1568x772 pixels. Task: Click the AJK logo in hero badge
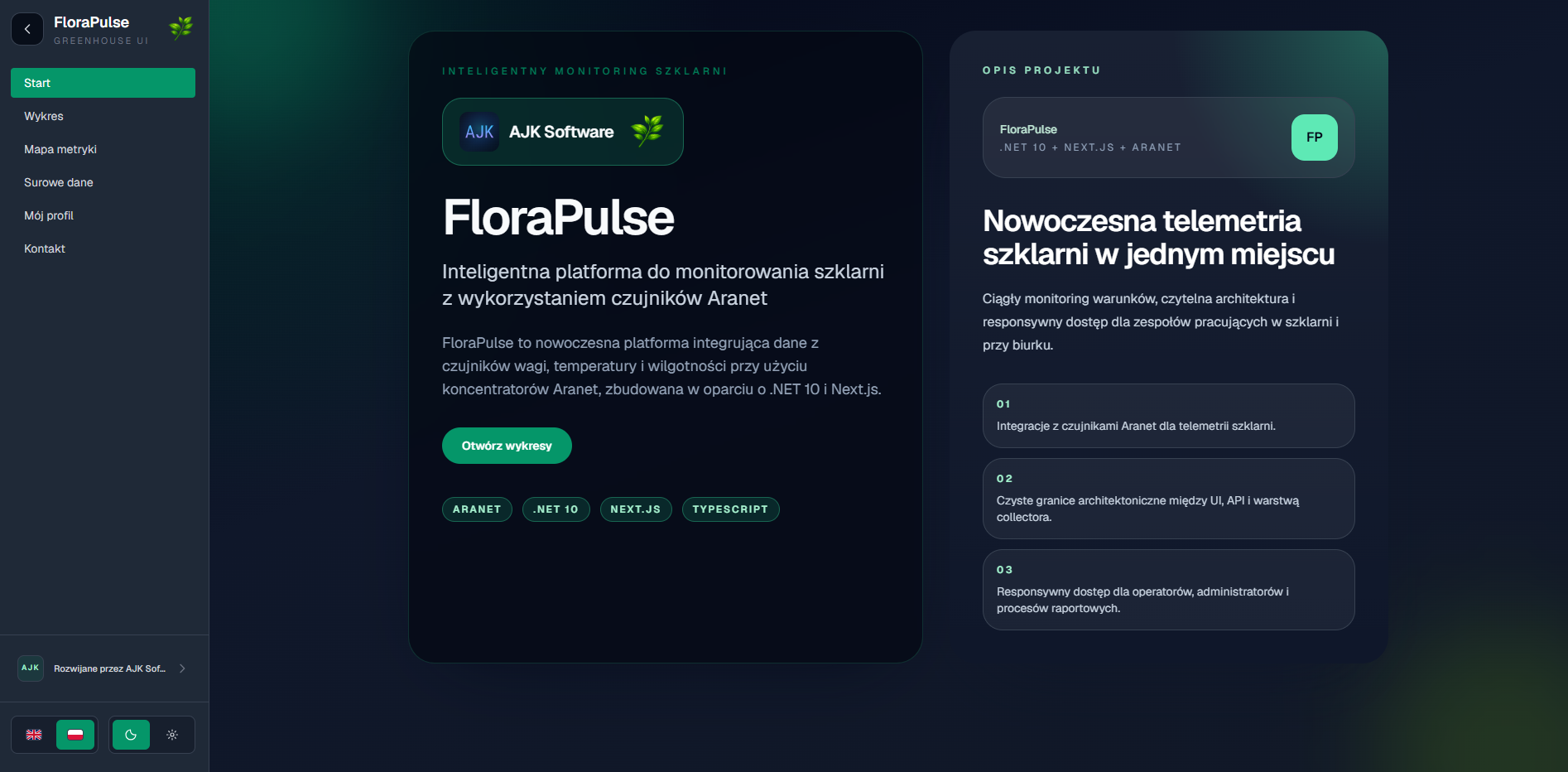479,132
